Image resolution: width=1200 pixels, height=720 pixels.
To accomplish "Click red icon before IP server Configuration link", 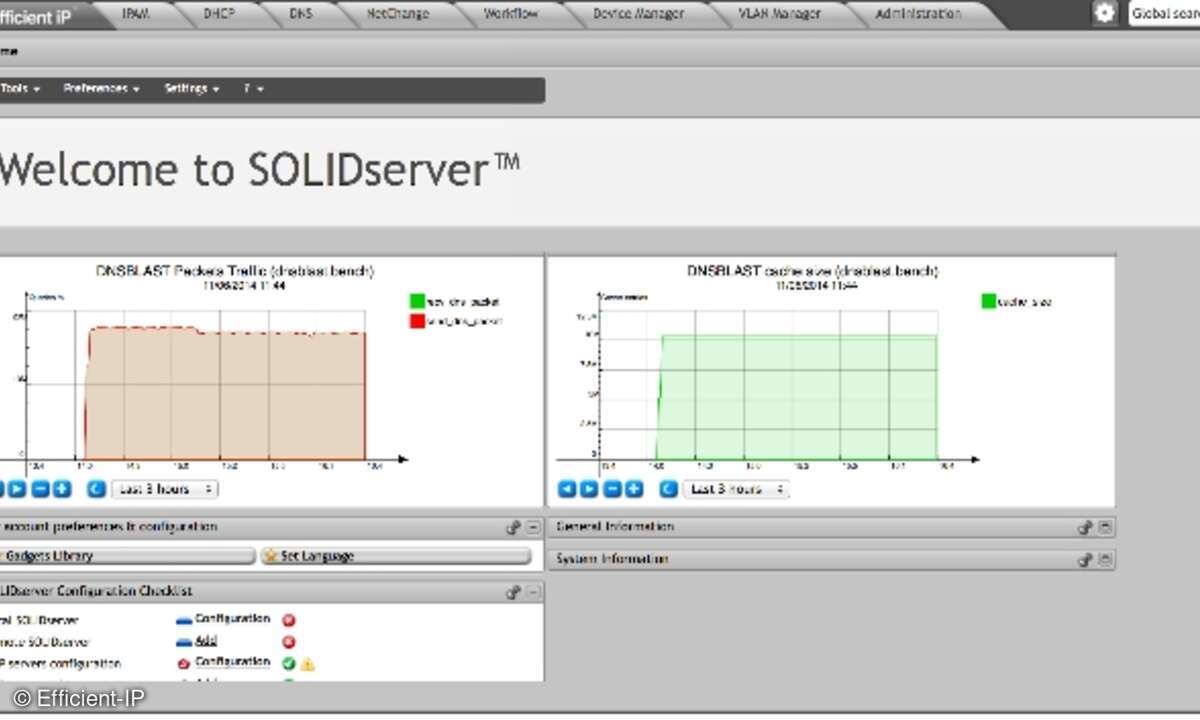I will pos(184,663).
